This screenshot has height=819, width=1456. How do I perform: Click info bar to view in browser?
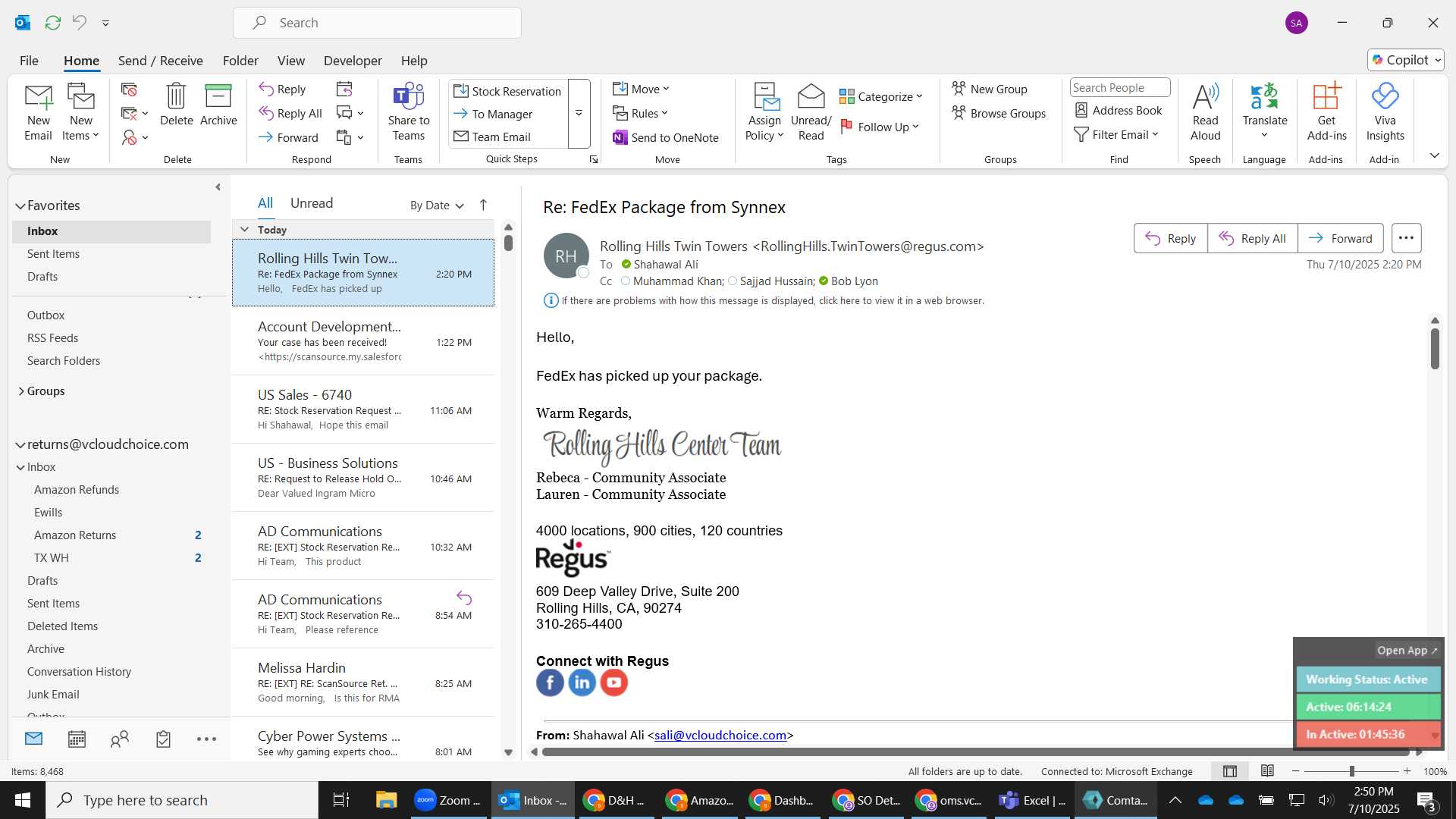pyautogui.click(x=764, y=301)
